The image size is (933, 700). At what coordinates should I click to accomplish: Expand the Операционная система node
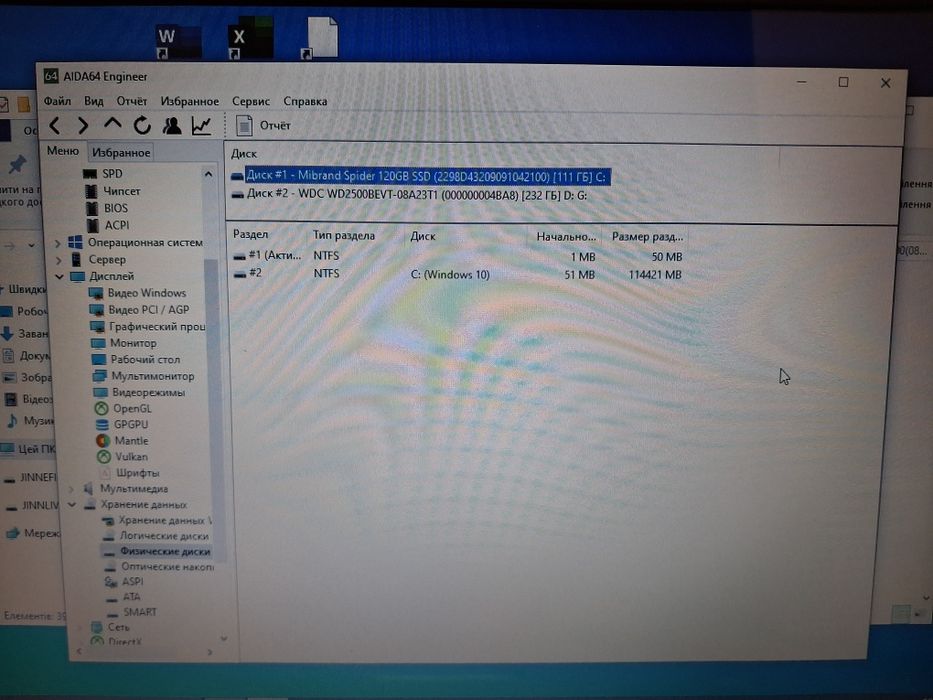pos(58,243)
